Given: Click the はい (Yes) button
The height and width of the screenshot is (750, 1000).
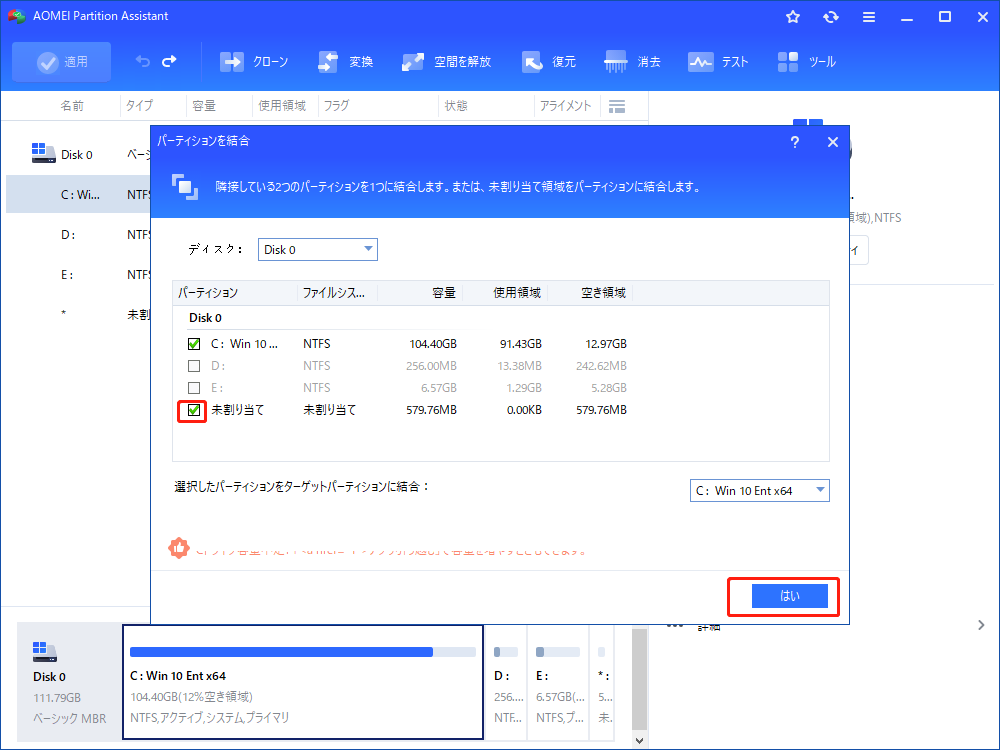Looking at the screenshot, I should 790,596.
